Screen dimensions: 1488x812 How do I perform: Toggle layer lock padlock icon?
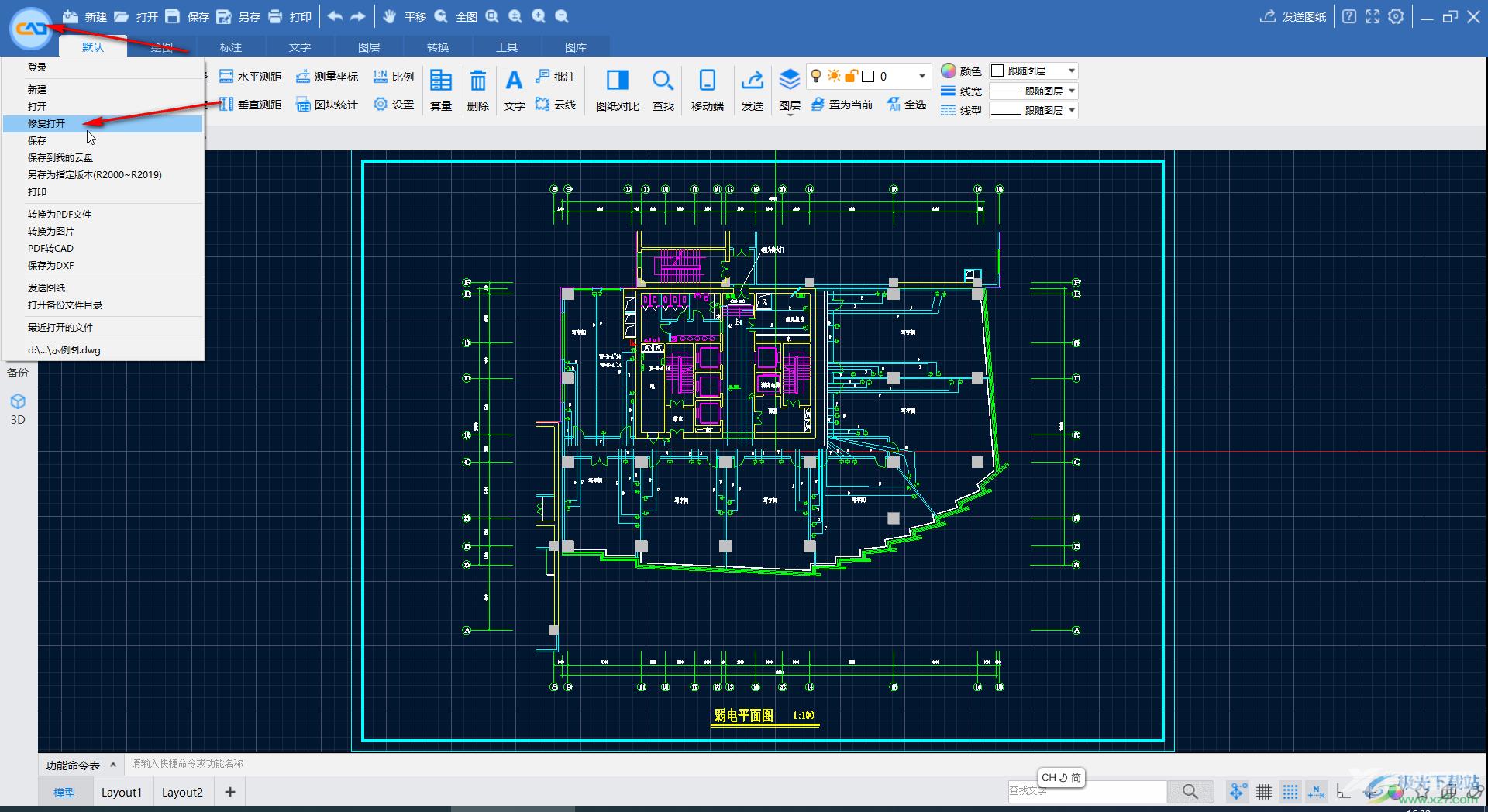tap(851, 76)
